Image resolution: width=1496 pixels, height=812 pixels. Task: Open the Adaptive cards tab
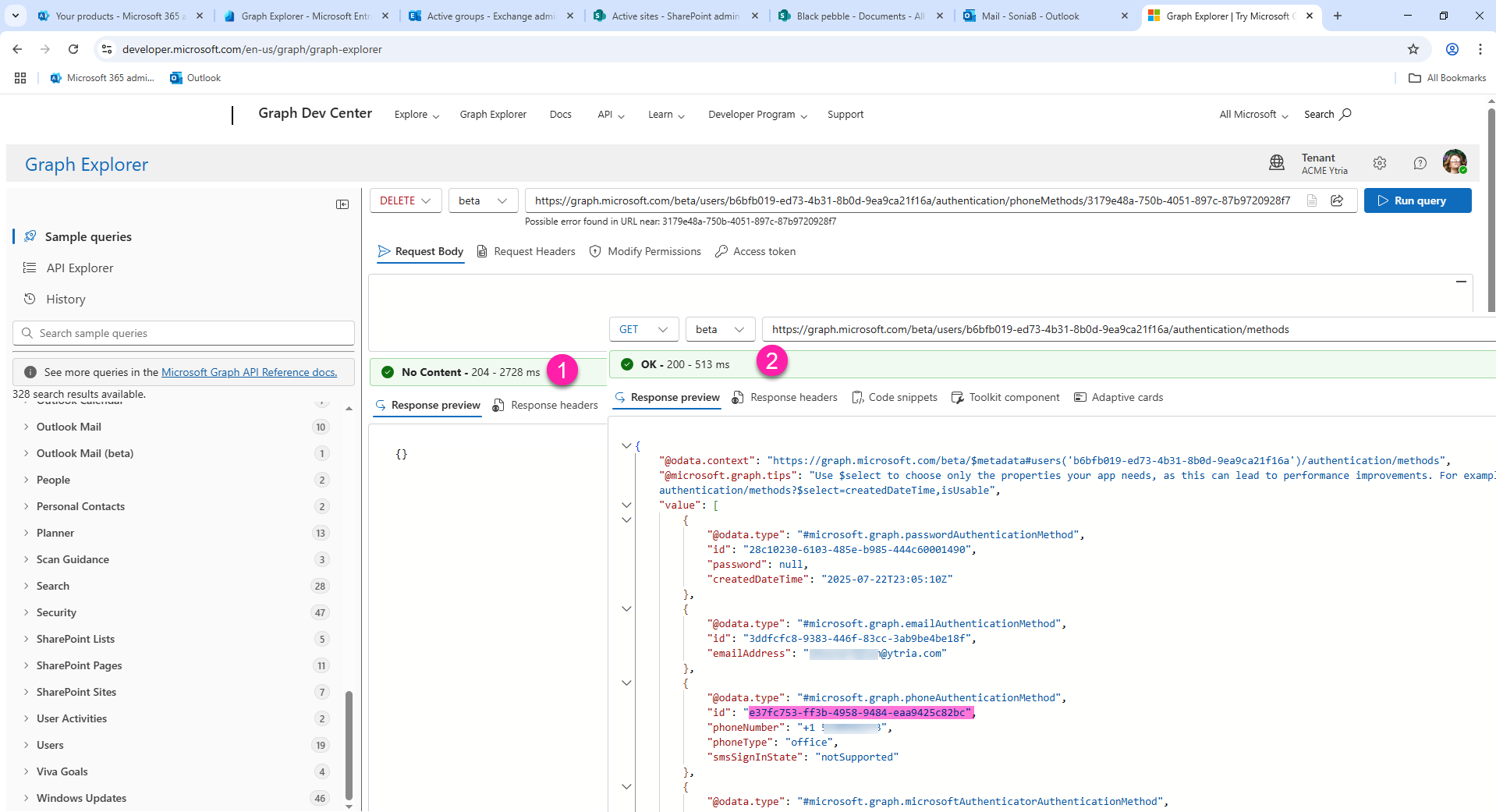[x=1118, y=397]
